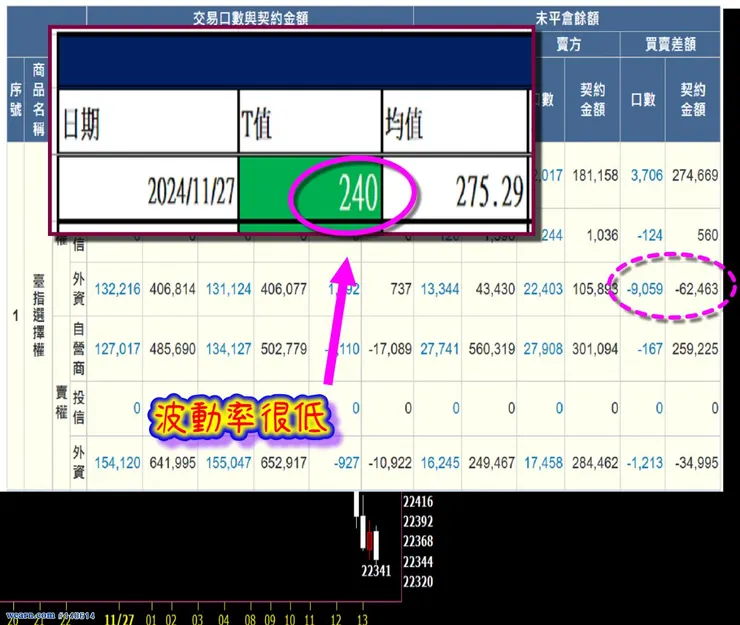Click the value -17,089
This screenshot has height=625, width=740.
pyautogui.click(x=390, y=349)
